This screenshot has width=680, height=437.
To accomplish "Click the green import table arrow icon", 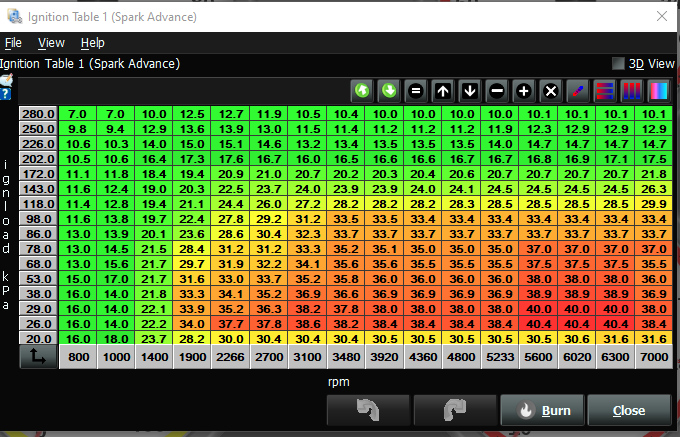I will coord(362,90).
